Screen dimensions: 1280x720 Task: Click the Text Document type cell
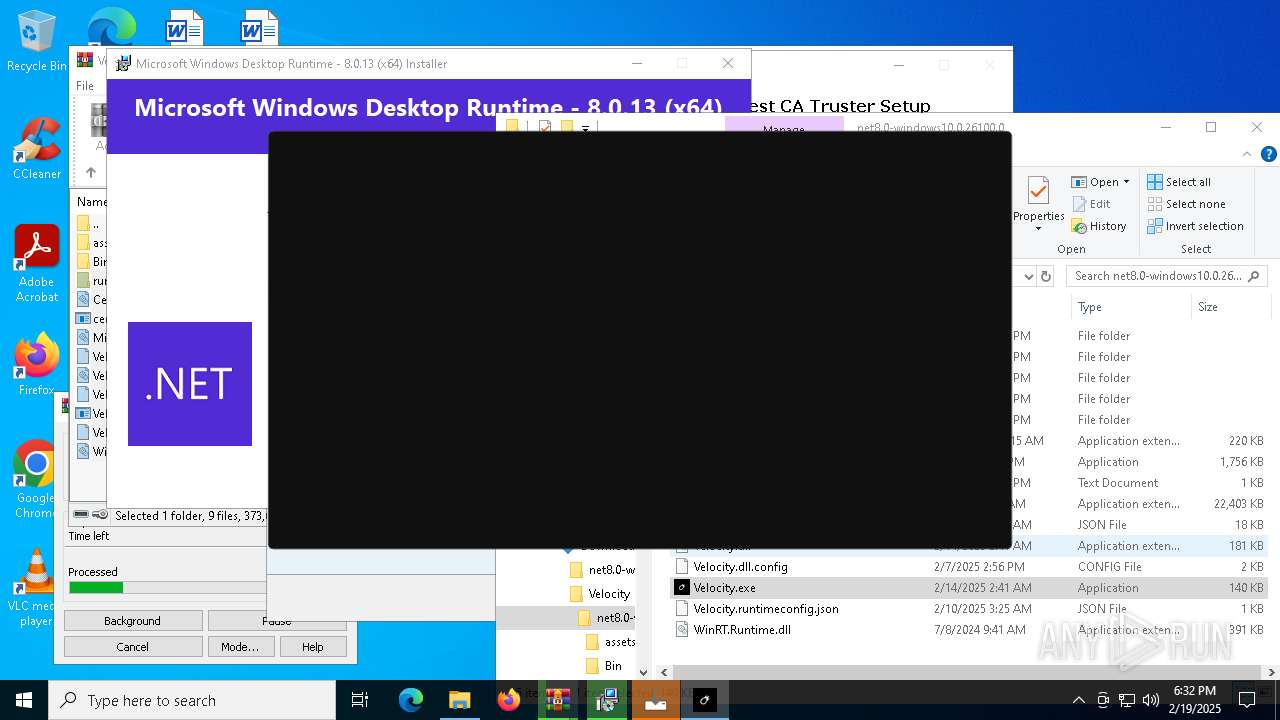pos(1117,483)
